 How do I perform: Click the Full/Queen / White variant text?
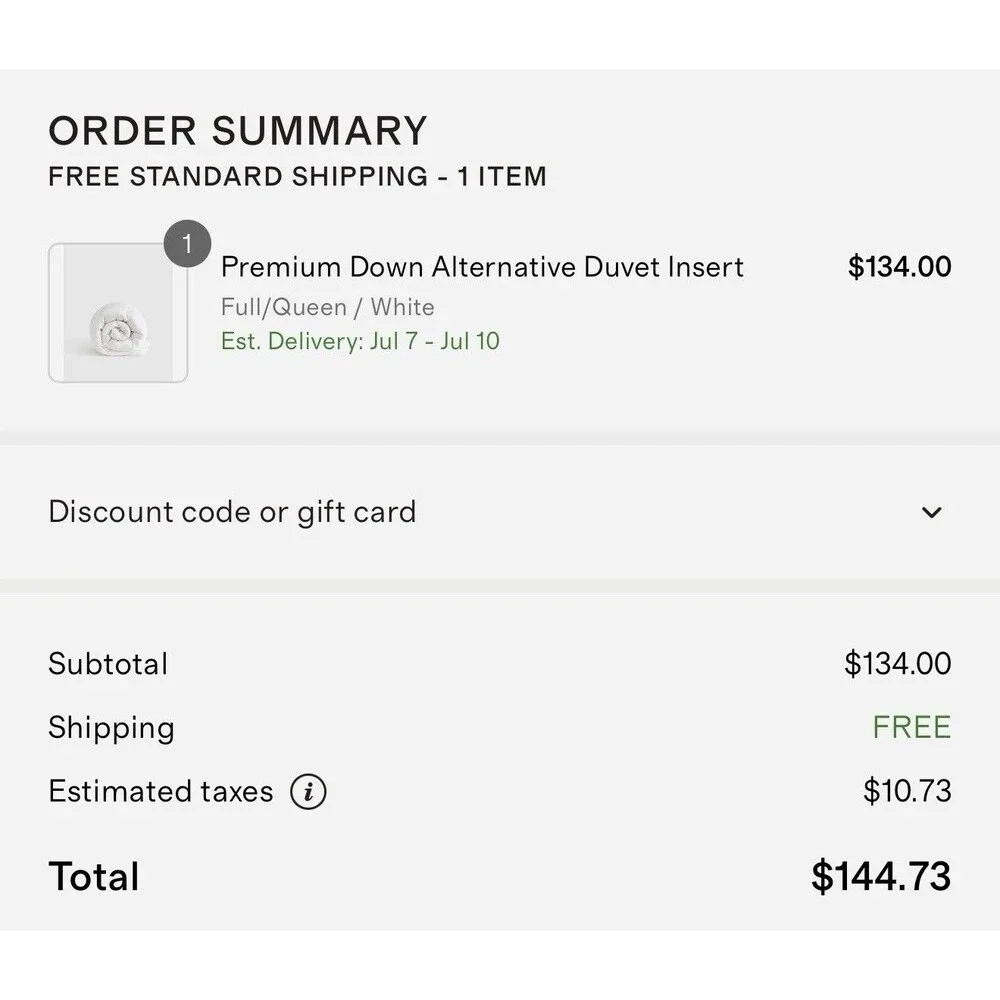click(328, 307)
